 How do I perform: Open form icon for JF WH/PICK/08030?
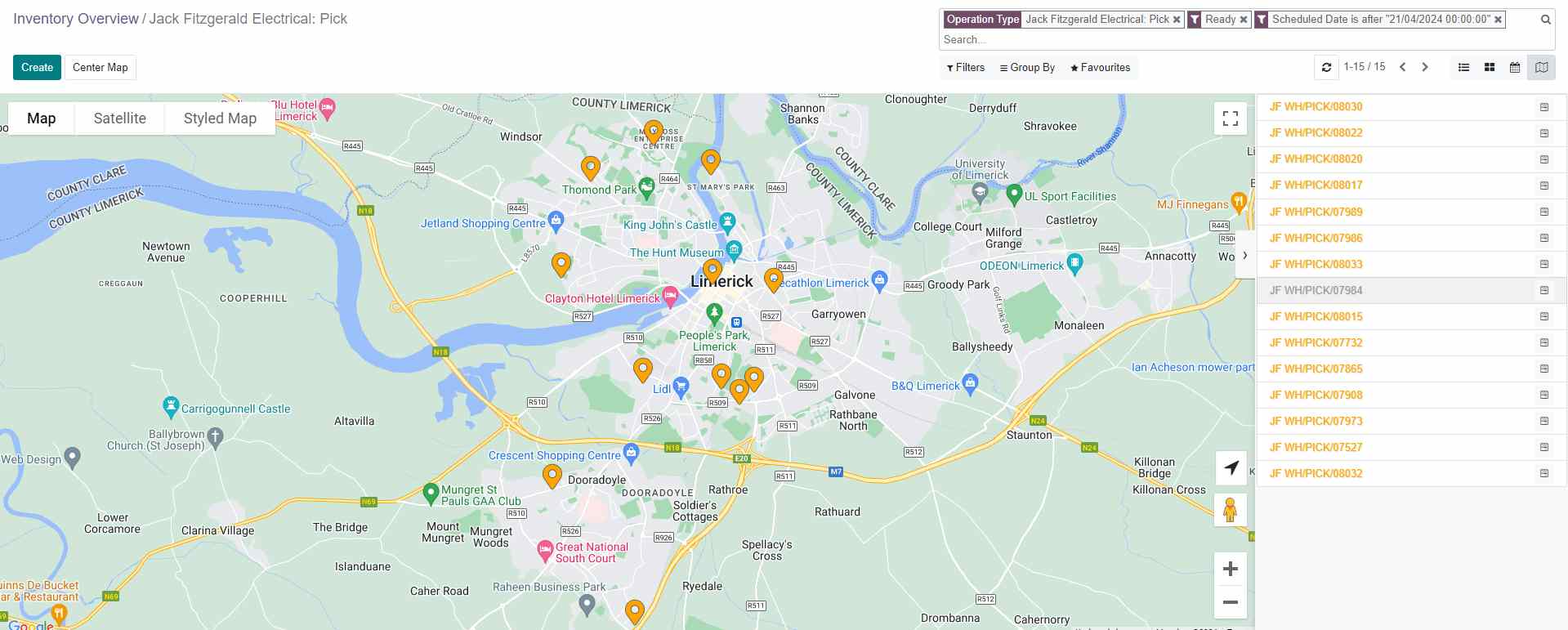pyautogui.click(x=1544, y=107)
